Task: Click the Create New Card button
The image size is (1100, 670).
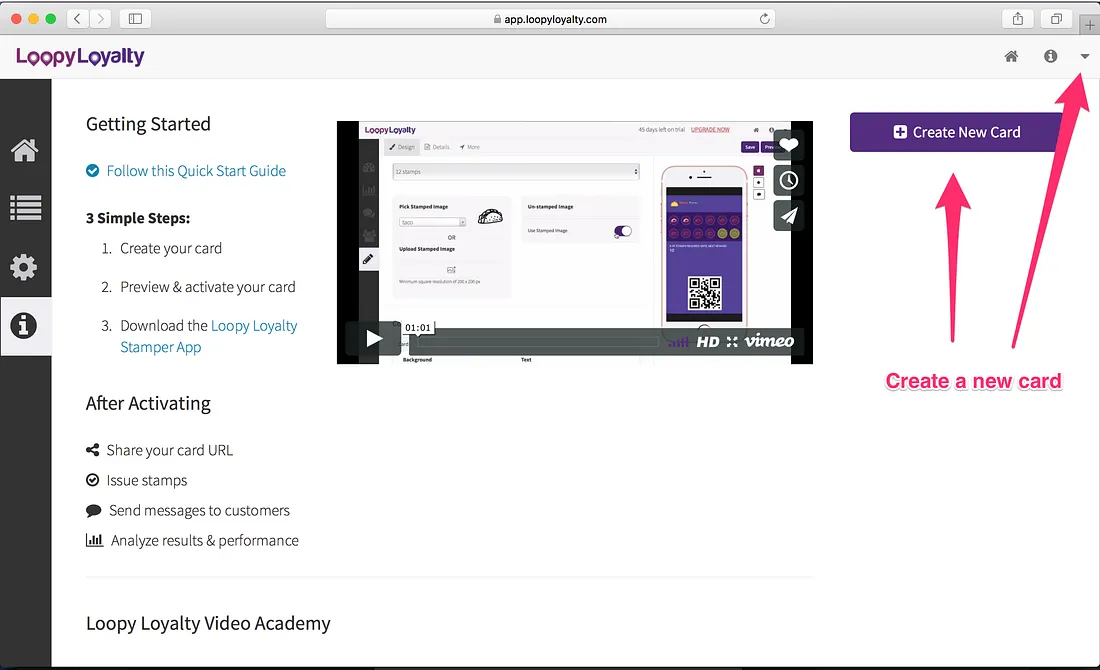Action: (x=956, y=132)
